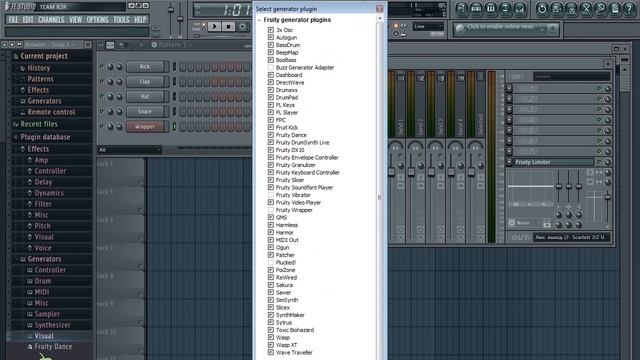Click the help question mark icon
Screen dimensions: 640x360
629,9
